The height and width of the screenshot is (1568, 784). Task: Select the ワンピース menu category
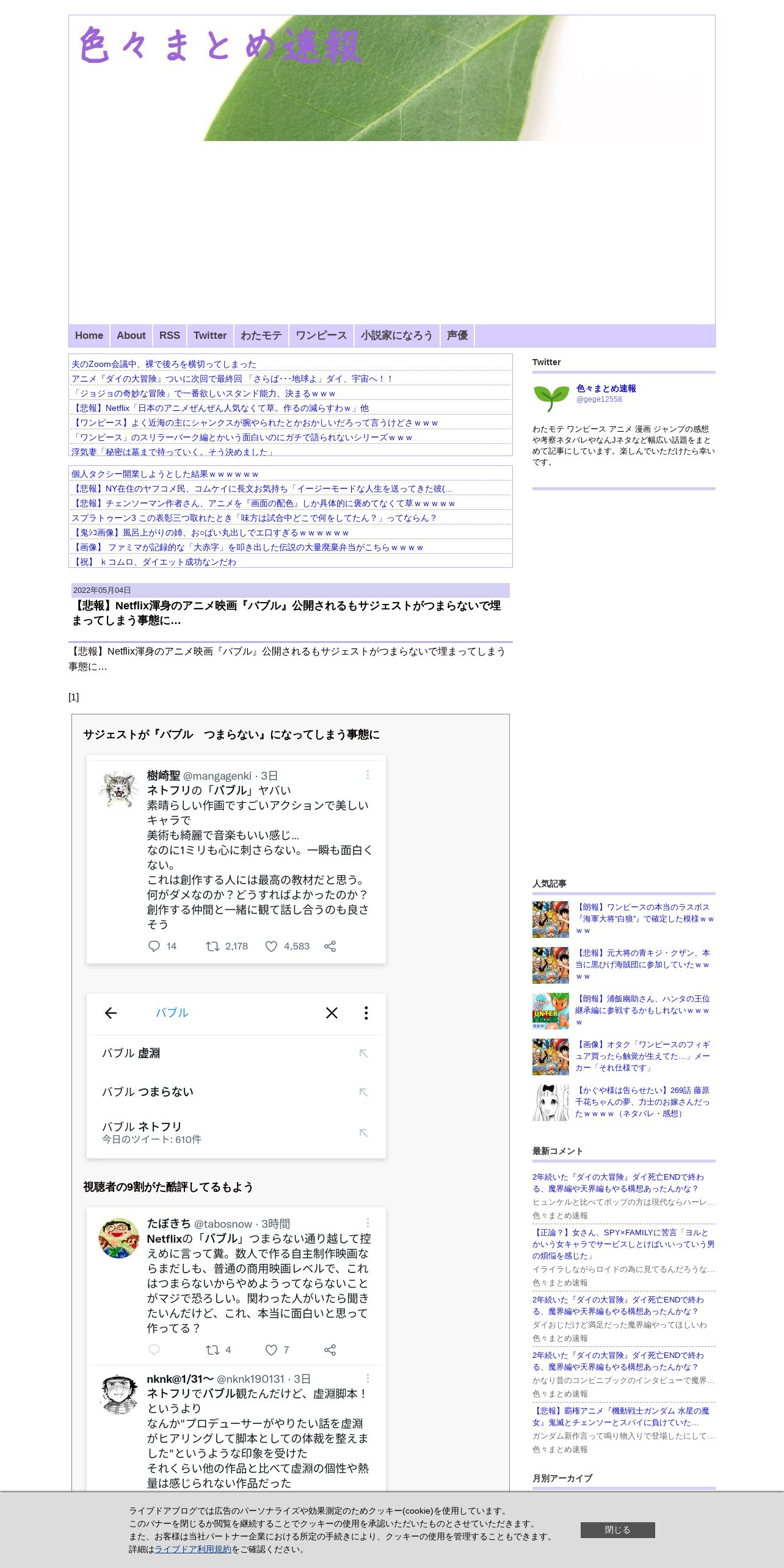(321, 335)
